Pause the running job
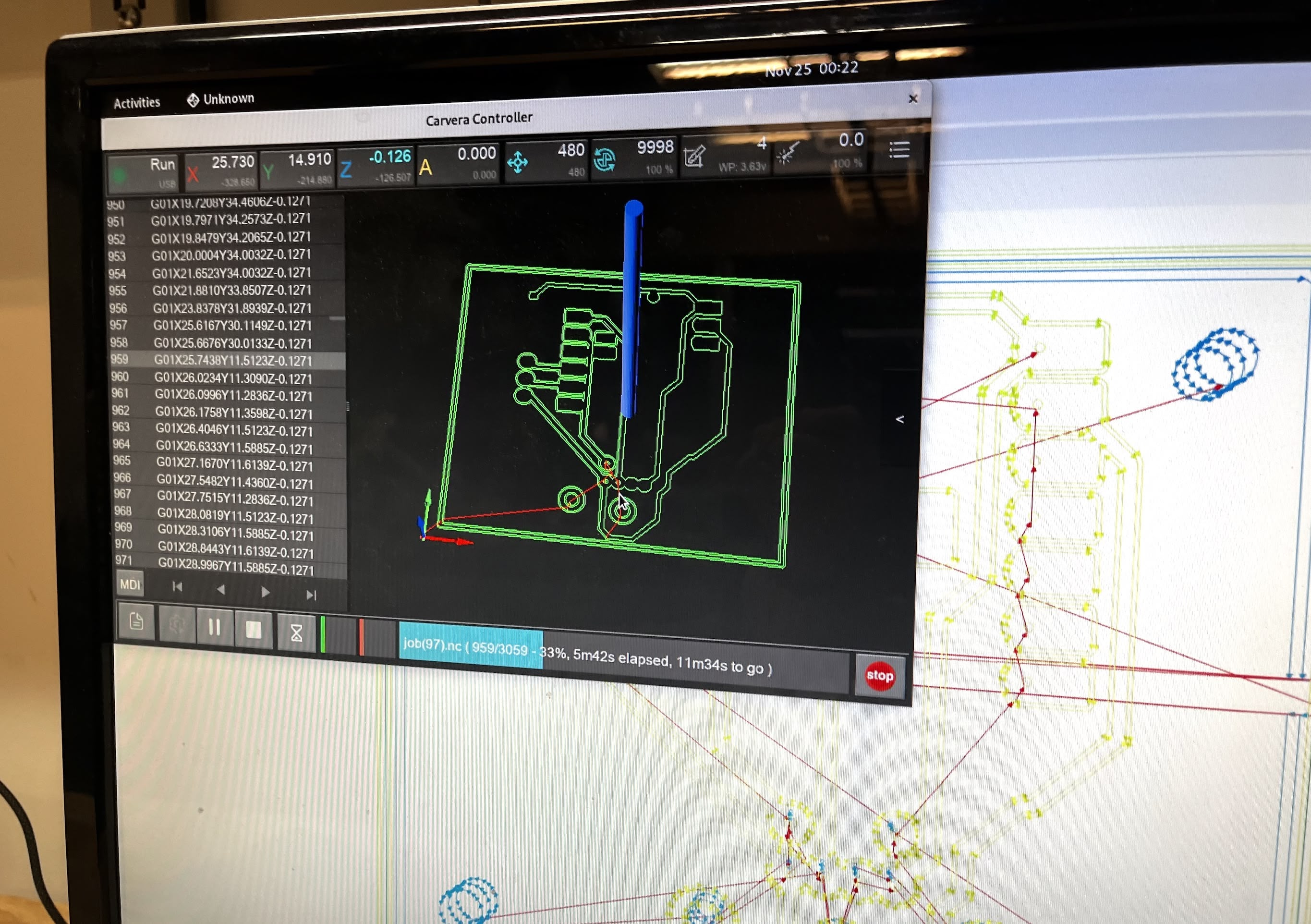 214,628
